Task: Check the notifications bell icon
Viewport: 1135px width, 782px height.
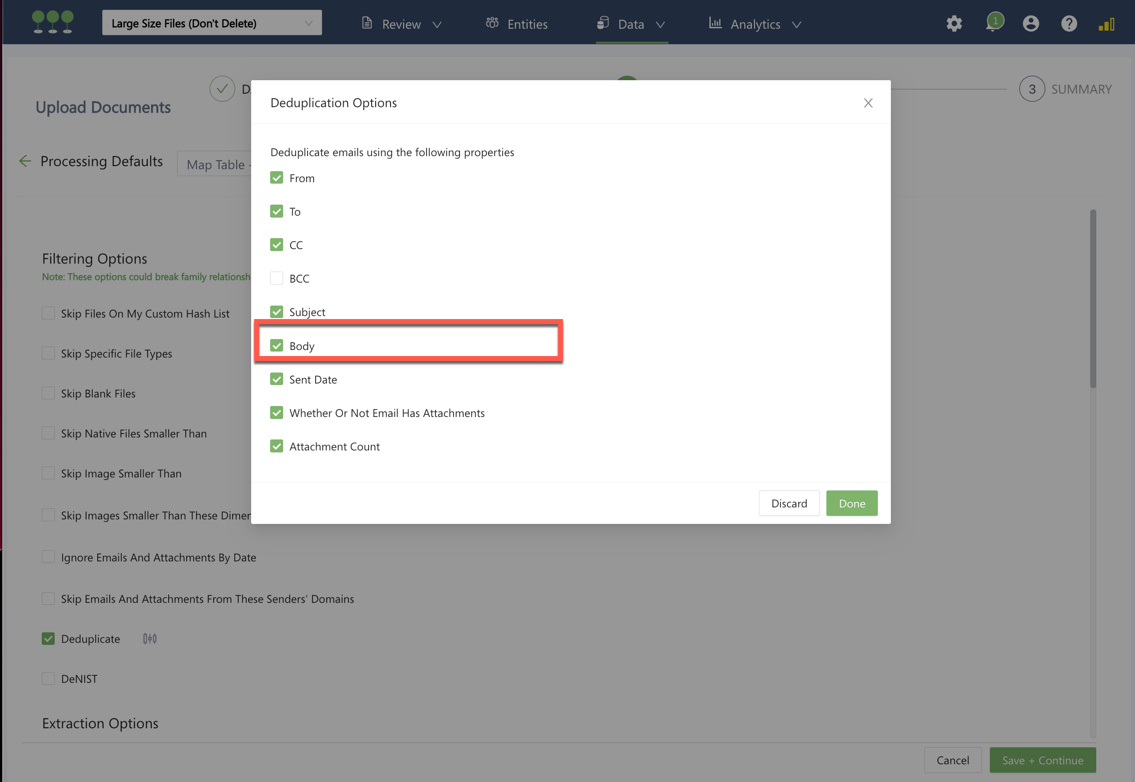Action: coord(993,23)
